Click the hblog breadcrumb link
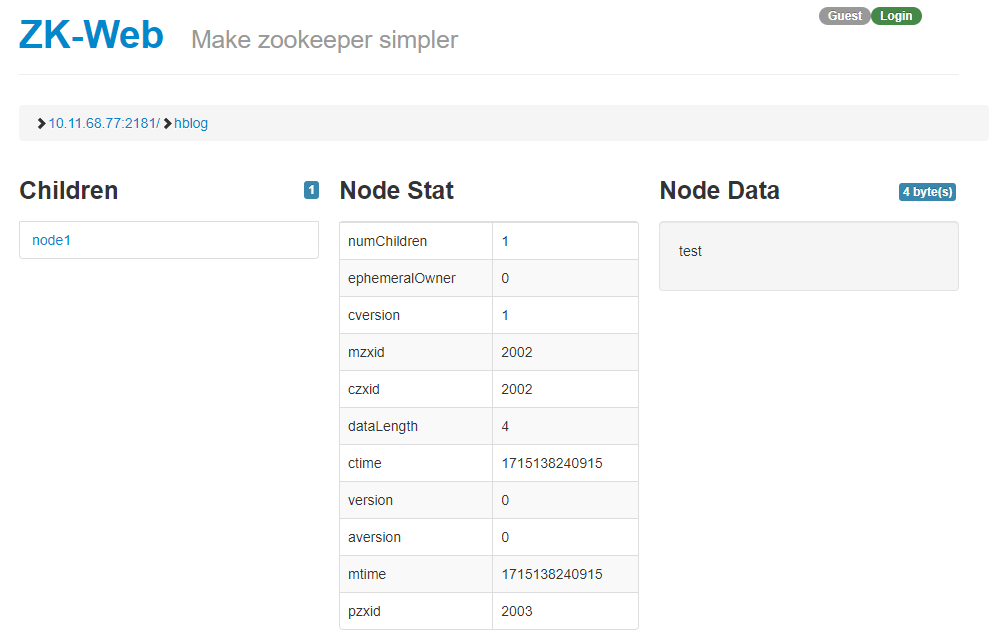 tap(191, 123)
